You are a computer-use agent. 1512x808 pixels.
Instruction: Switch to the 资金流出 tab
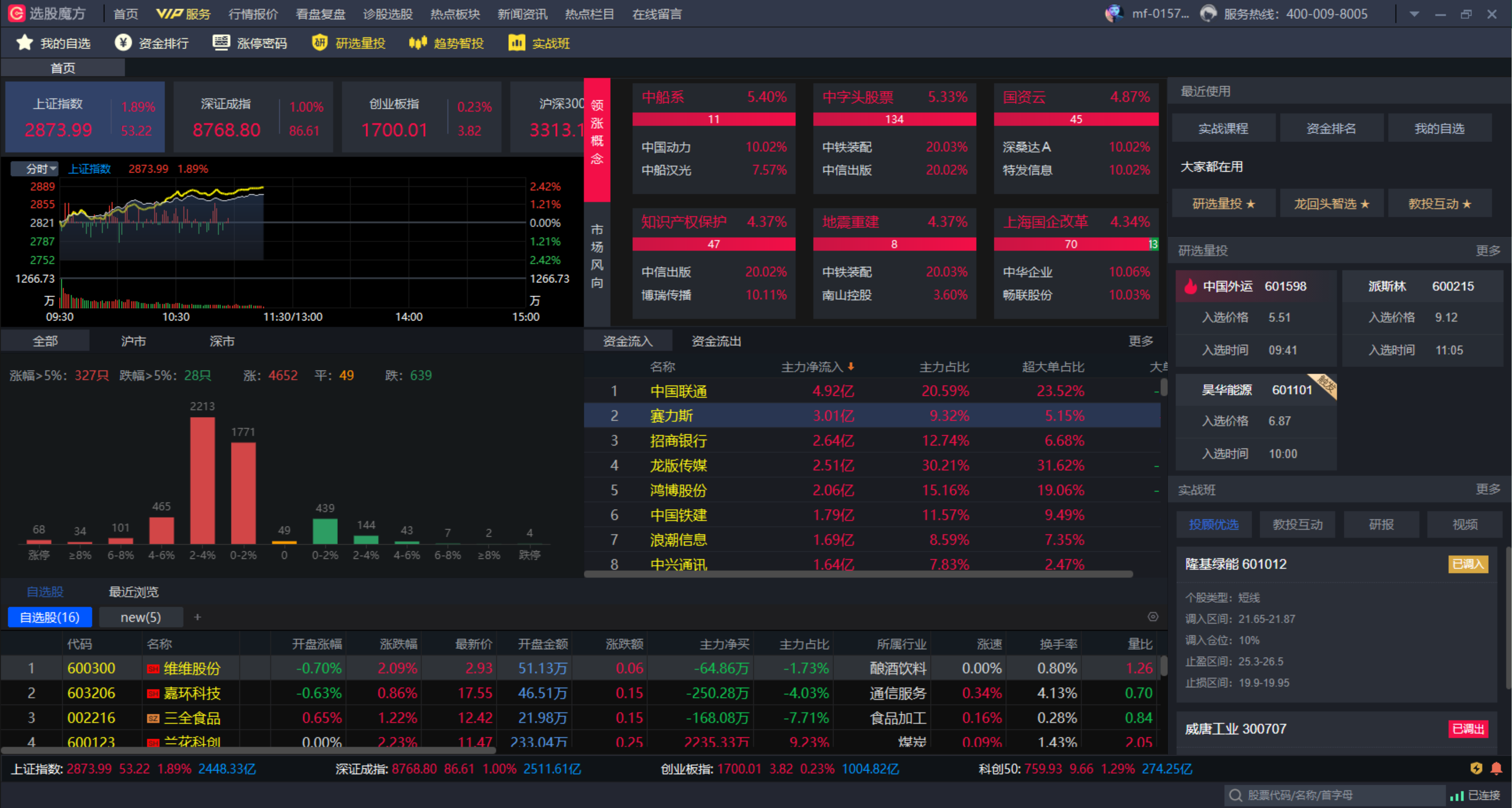pyautogui.click(x=716, y=341)
